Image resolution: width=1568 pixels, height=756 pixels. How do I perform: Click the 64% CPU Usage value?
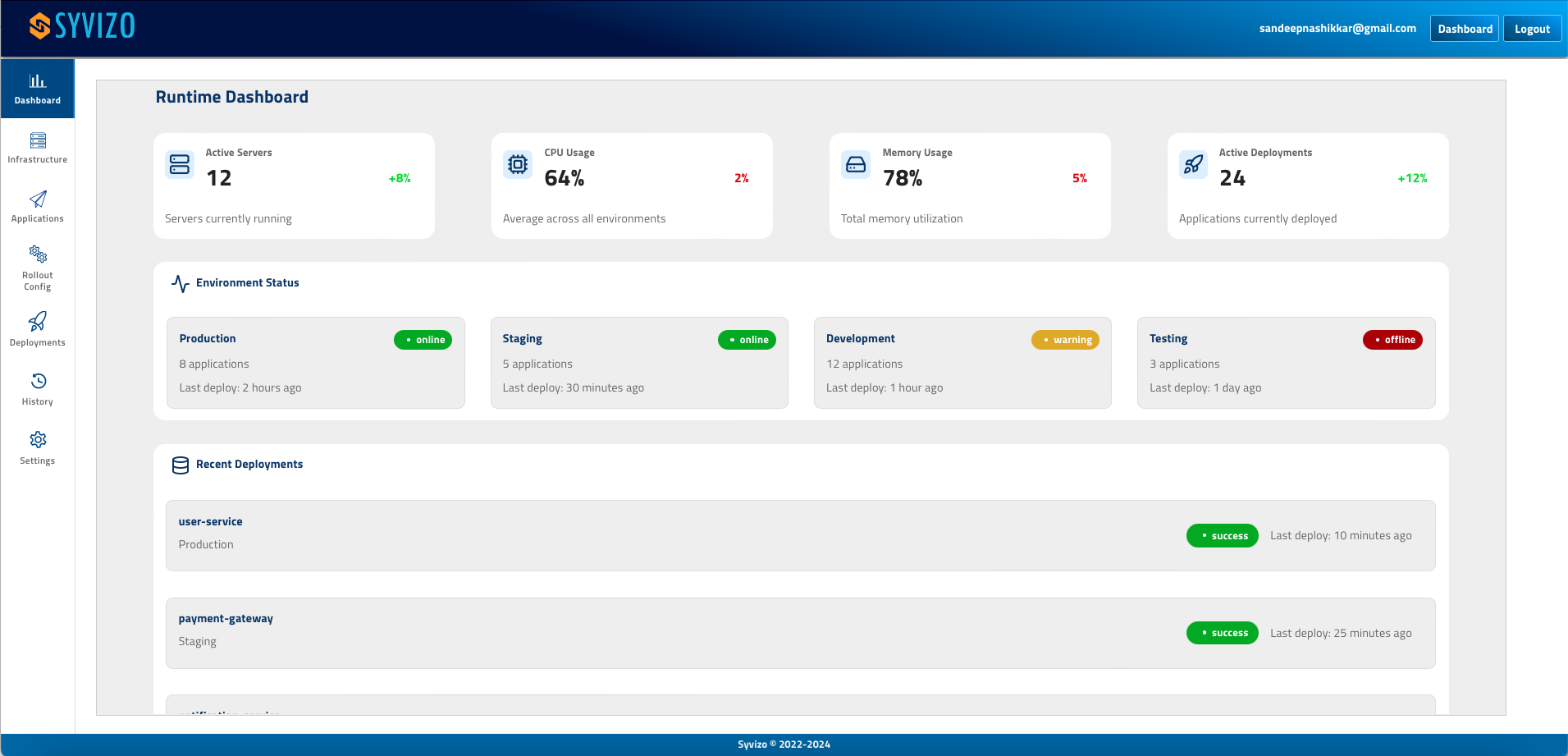pyautogui.click(x=565, y=178)
